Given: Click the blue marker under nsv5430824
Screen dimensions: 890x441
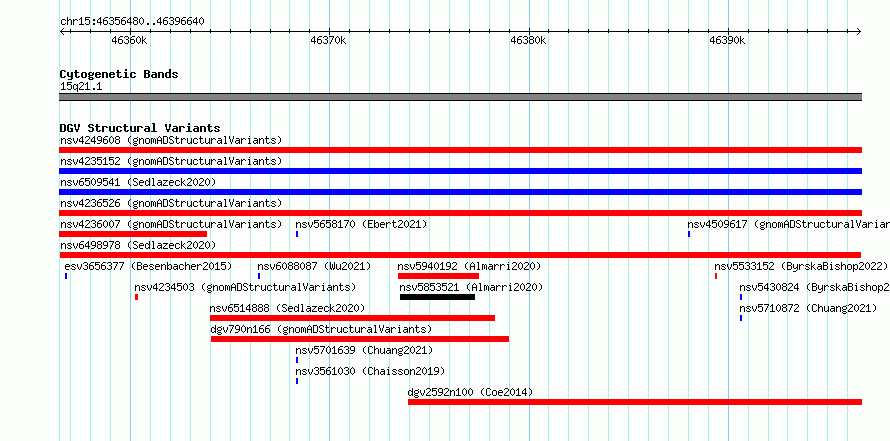Looking at the screenshot, I should click(x=741, y=297).
